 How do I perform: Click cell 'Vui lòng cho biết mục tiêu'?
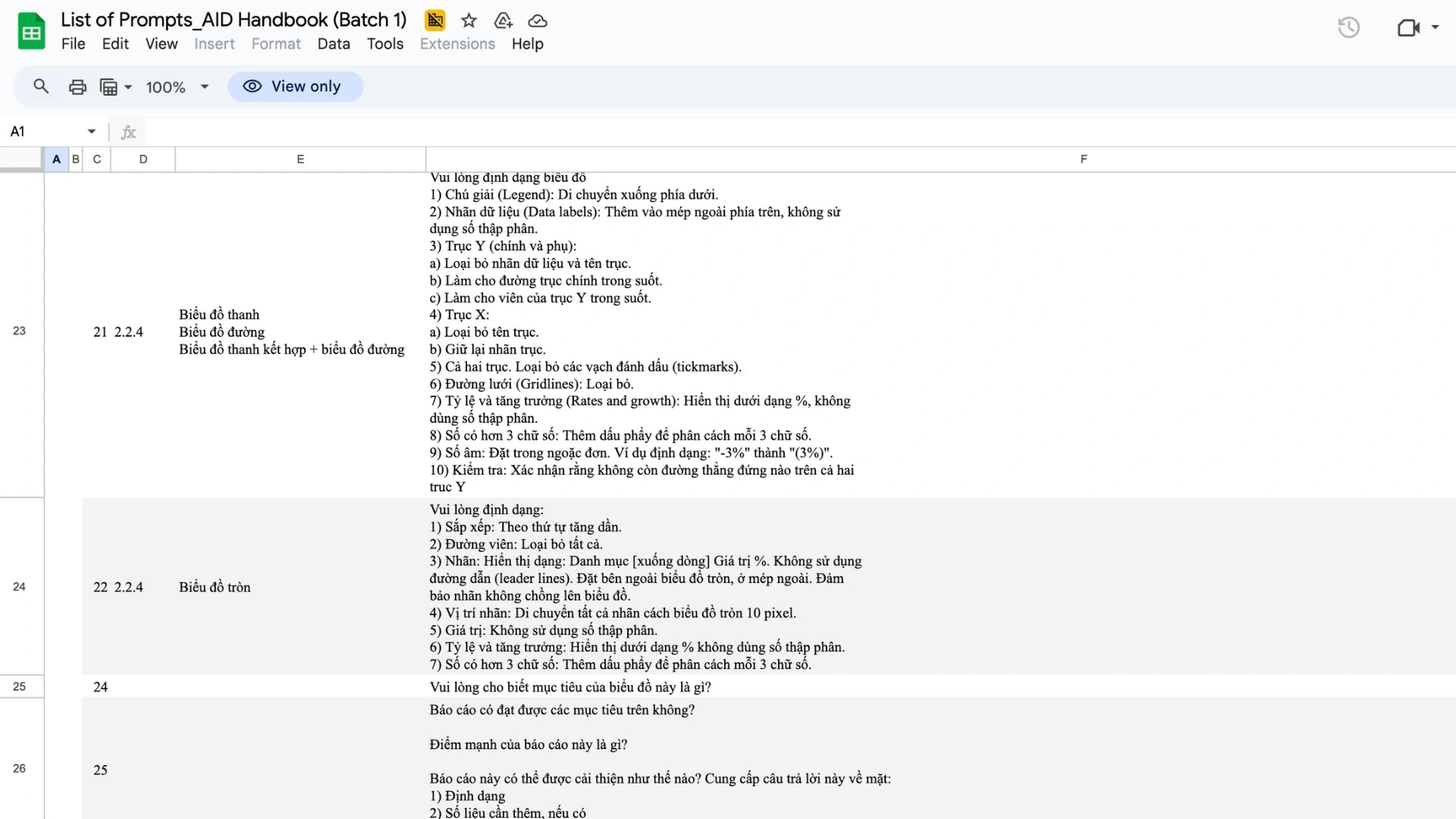(940, 687)
